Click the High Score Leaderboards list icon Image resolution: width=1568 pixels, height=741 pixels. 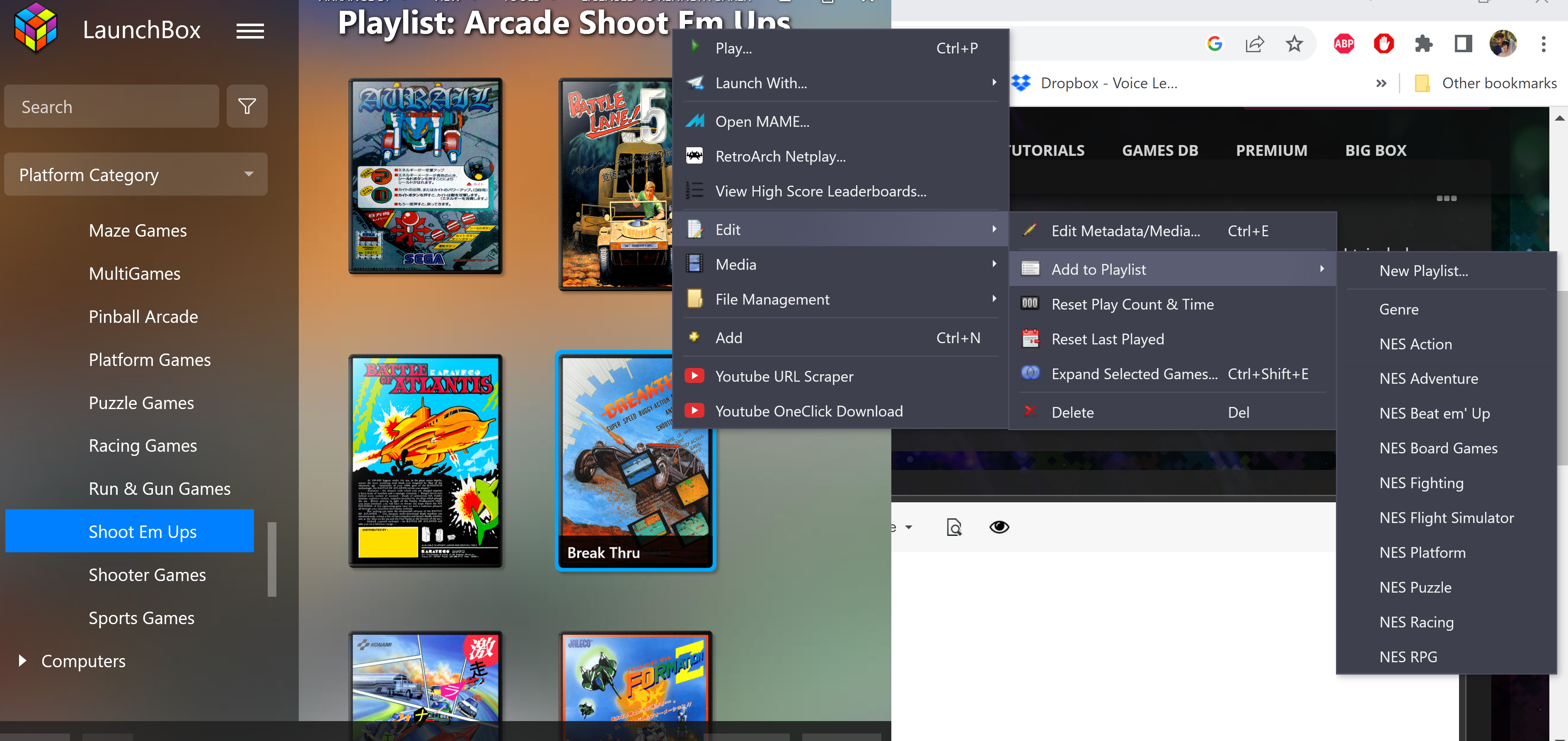tap(694, 191)
